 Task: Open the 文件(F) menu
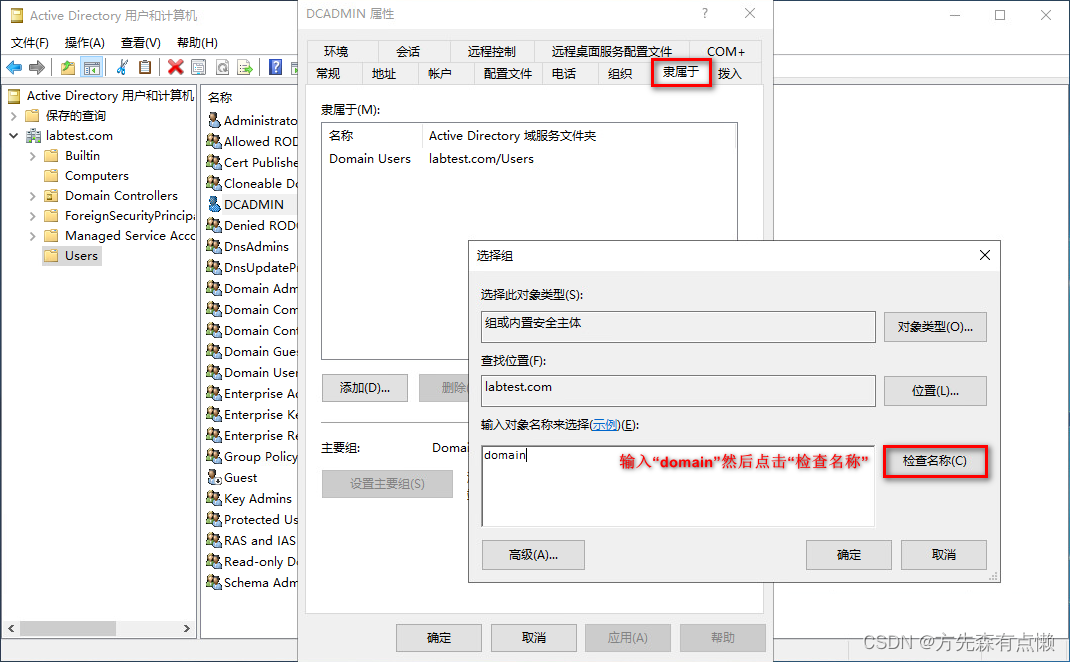(30, 42)
